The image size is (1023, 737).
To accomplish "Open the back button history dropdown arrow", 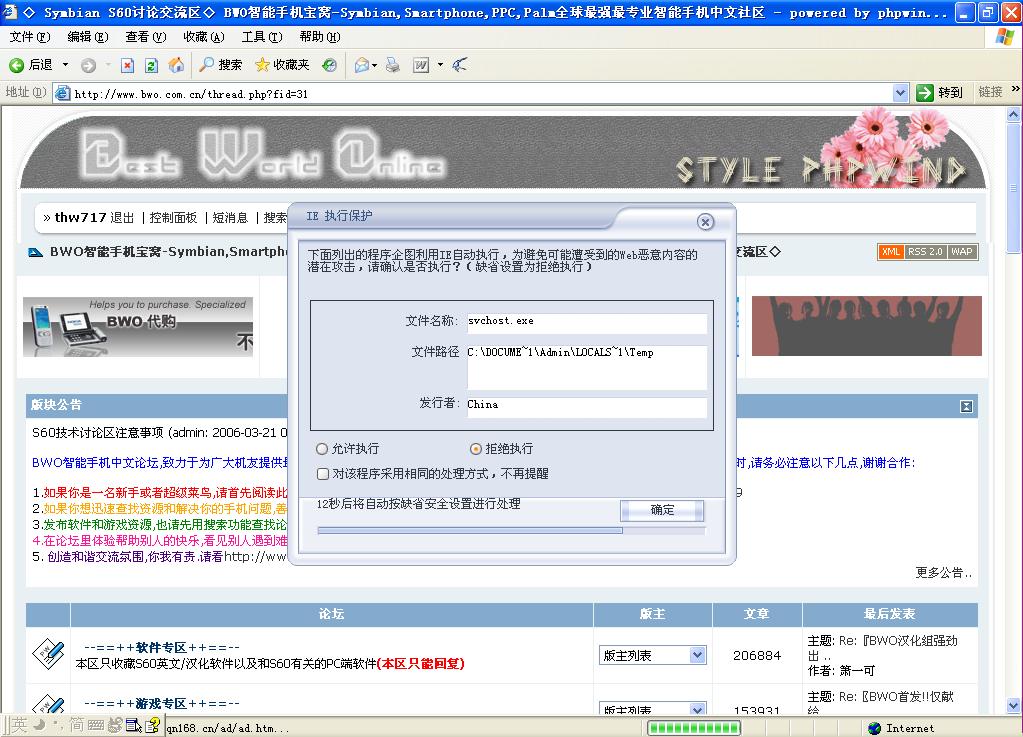I will [65, 65].
